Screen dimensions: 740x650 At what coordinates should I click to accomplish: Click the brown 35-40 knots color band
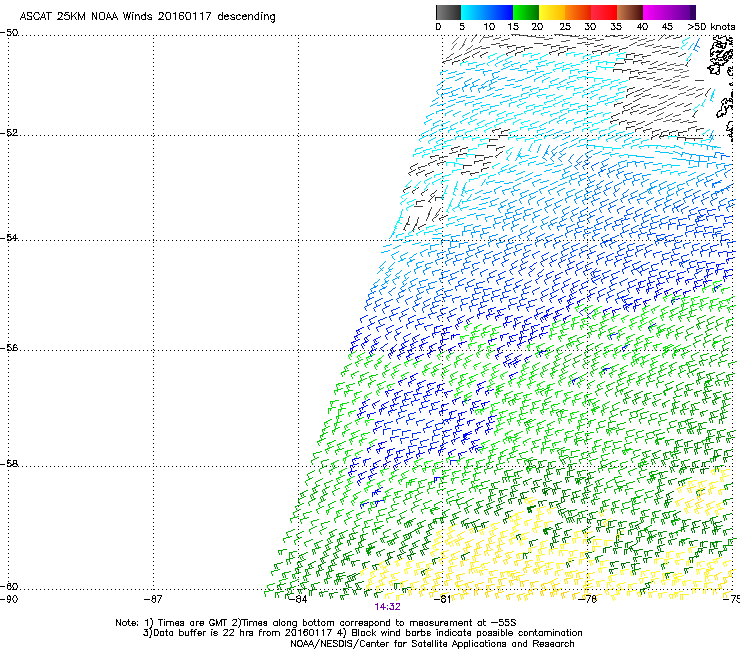pyautogui.click(x=630, y=12)
